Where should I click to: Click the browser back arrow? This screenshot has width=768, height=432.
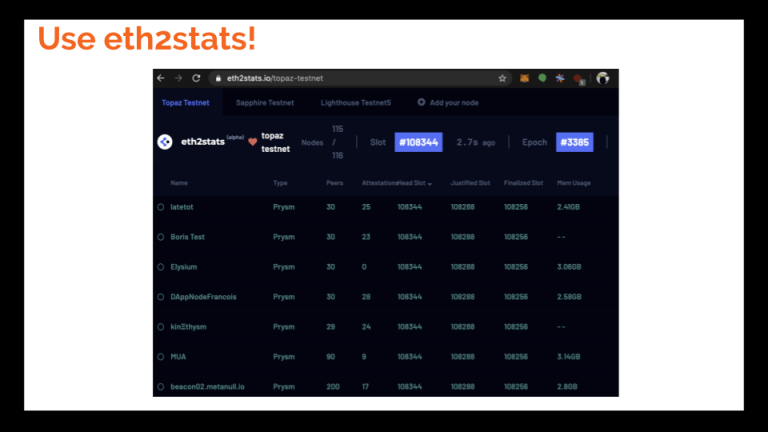pos(161,78)
